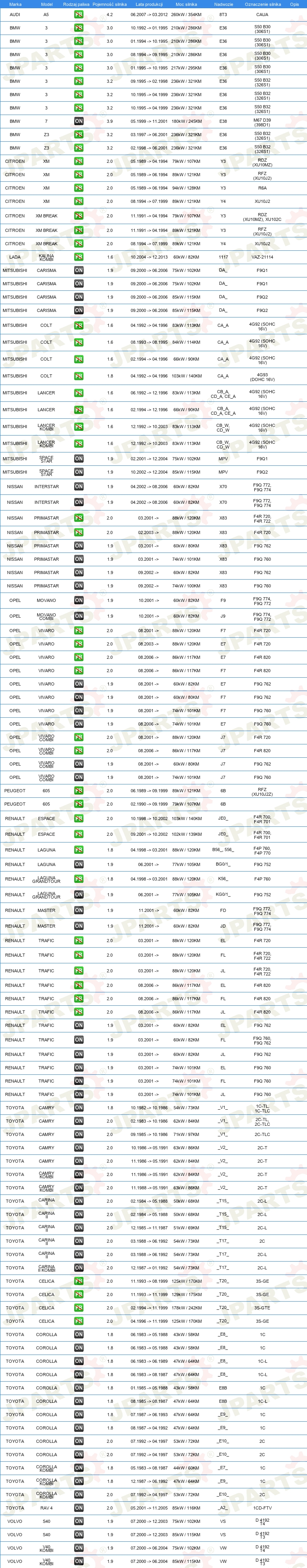Click the petrol icon in the Renault ESPACE 102kW row
Viewport: 307px width, 1568px height.
tap(79, 835)
